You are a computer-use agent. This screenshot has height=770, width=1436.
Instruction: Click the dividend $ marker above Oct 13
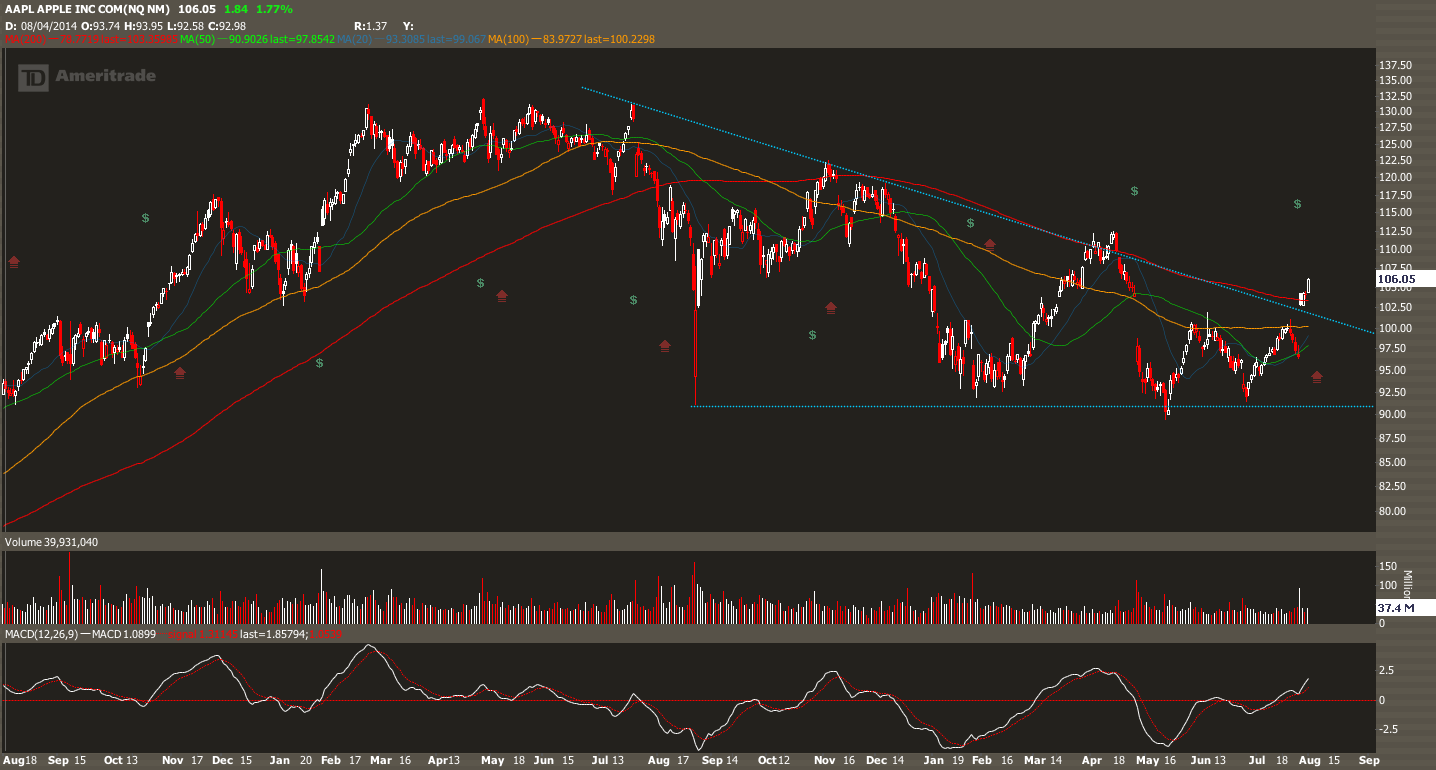(145, 217)
